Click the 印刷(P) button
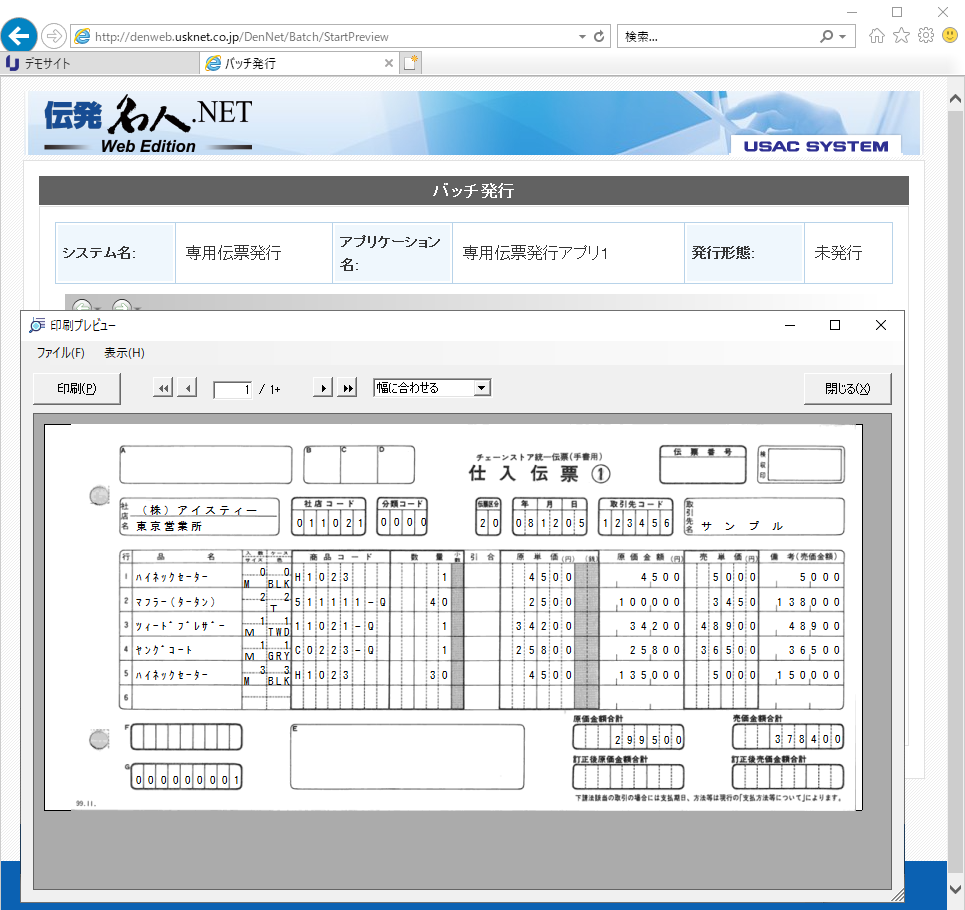This screenshot has width=965, height=910. click(x=77, y=389)
